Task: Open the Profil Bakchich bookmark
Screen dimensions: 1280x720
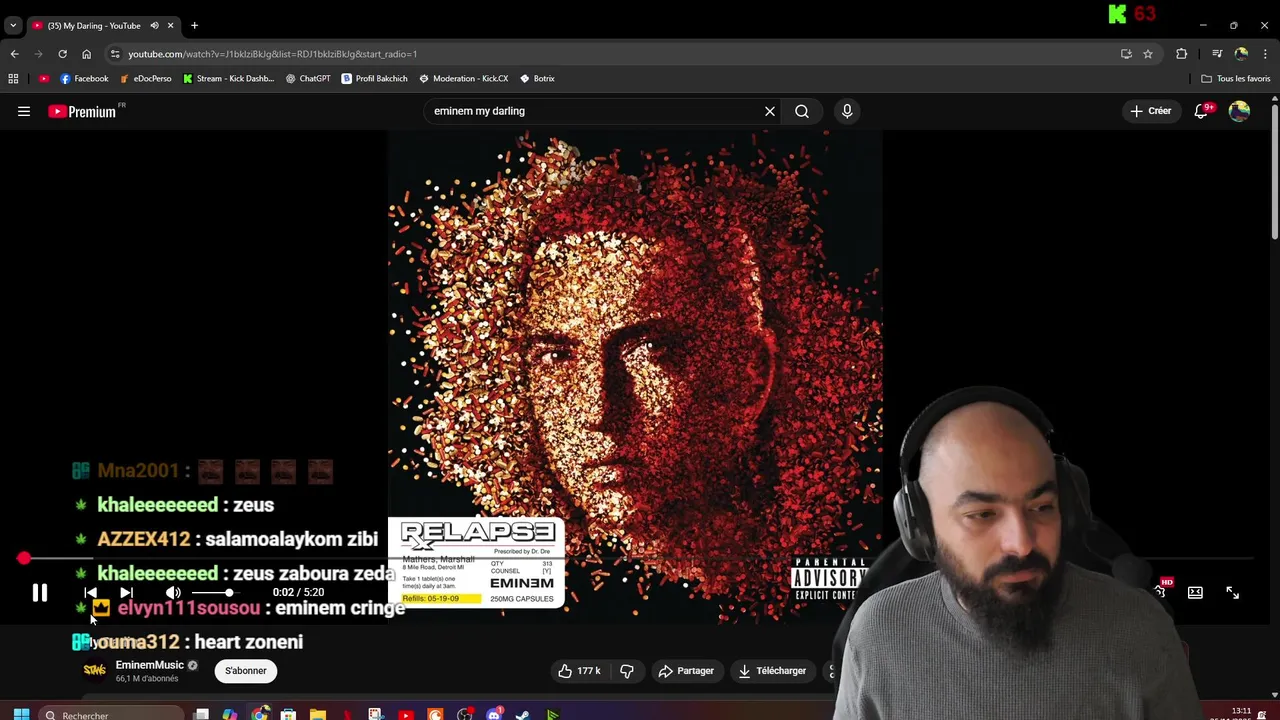Action: (x=375, y=78)
